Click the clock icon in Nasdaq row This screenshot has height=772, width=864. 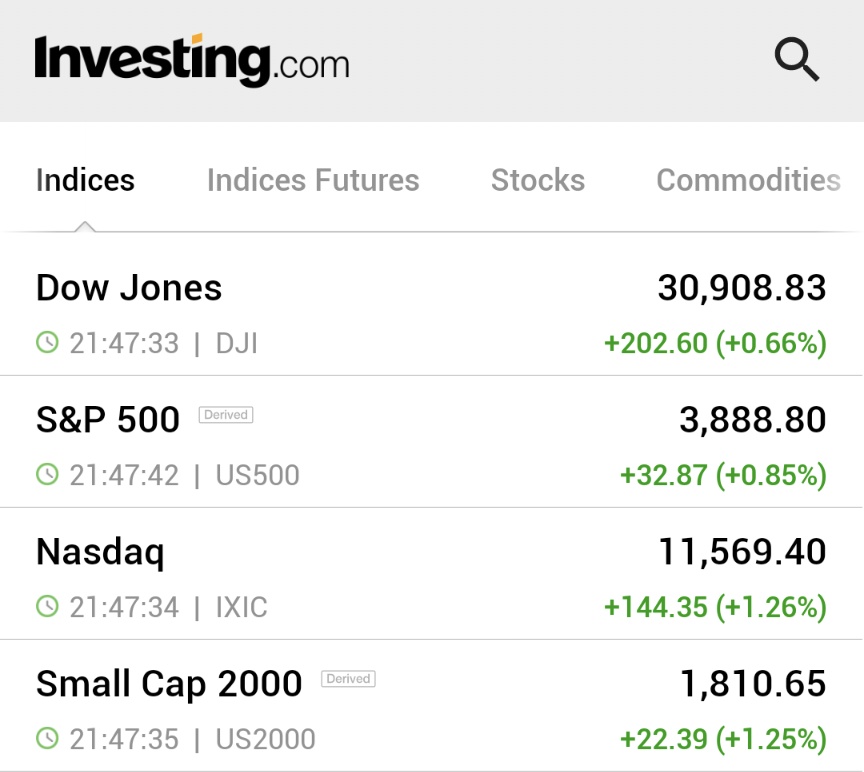pos(47,606)
